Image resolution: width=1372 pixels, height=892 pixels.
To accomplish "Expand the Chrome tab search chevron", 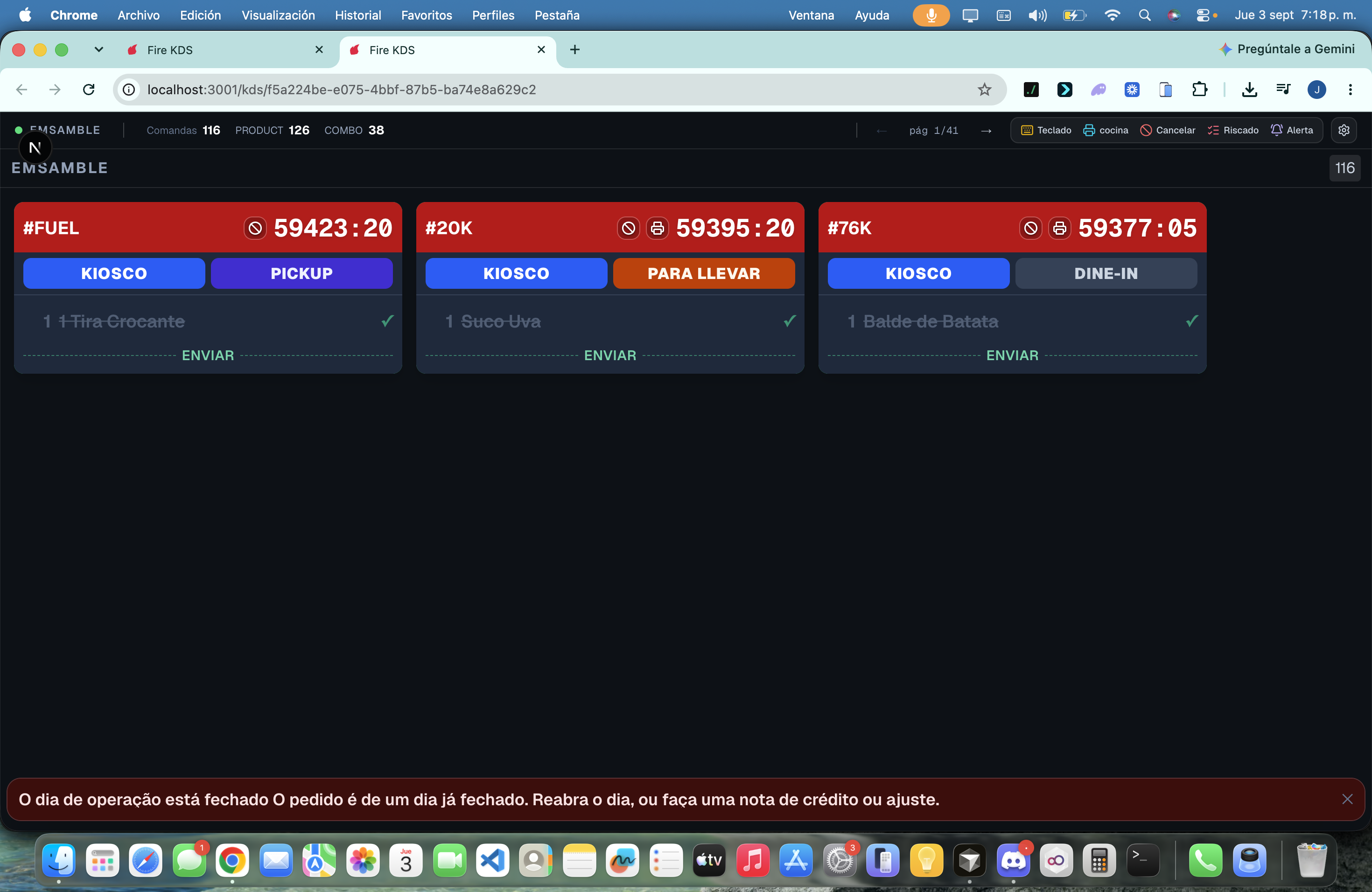I will click(x=98, y=49).
